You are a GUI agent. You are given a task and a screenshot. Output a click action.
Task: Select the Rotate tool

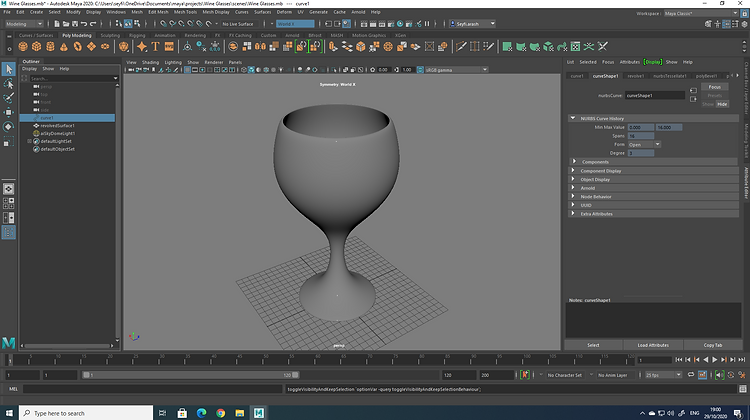9,127
